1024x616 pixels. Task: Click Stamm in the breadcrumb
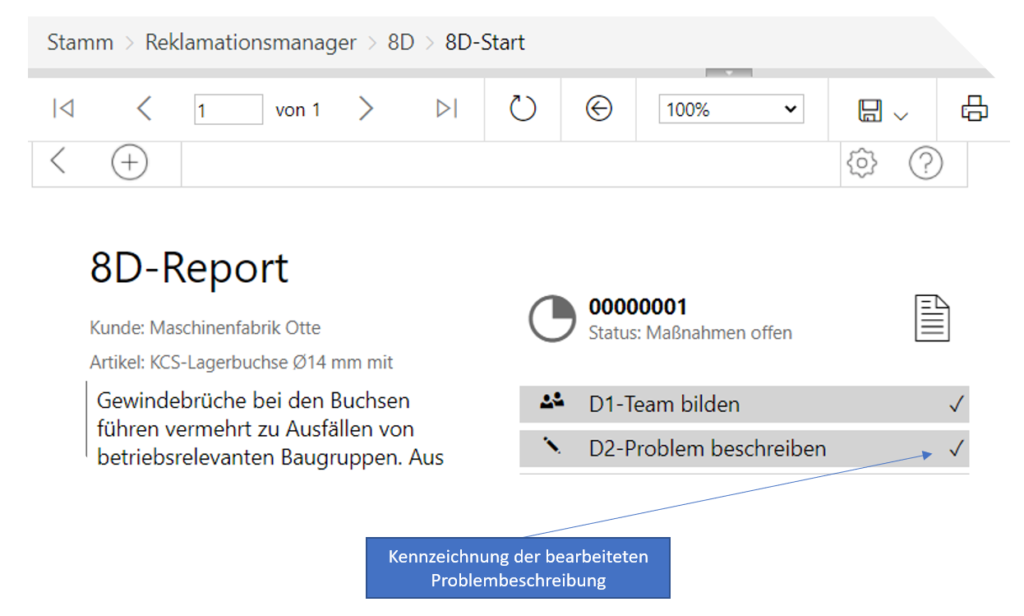(80, 42)
